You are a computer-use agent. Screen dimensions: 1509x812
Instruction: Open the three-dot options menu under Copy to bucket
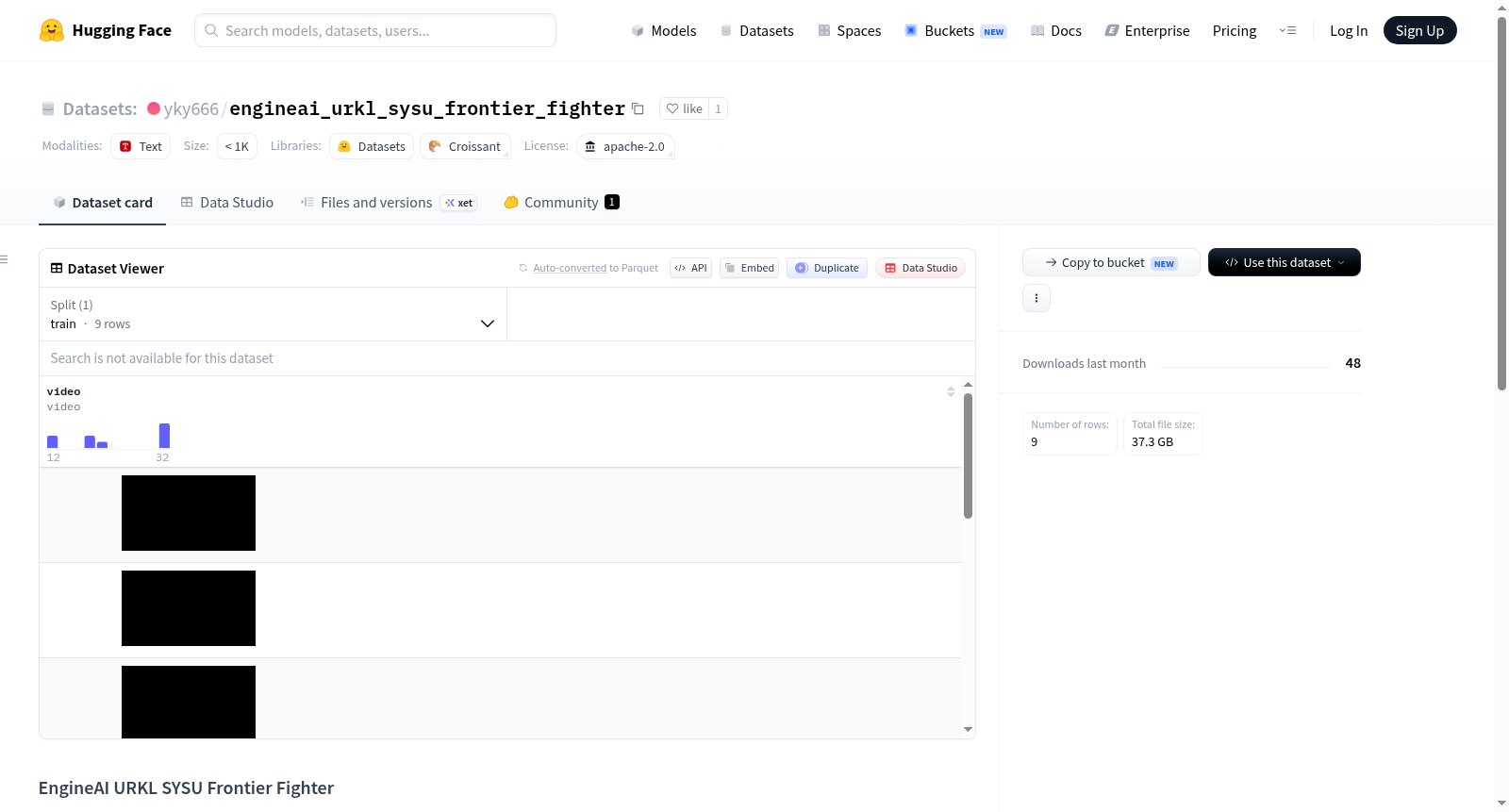pos(1036,298)
